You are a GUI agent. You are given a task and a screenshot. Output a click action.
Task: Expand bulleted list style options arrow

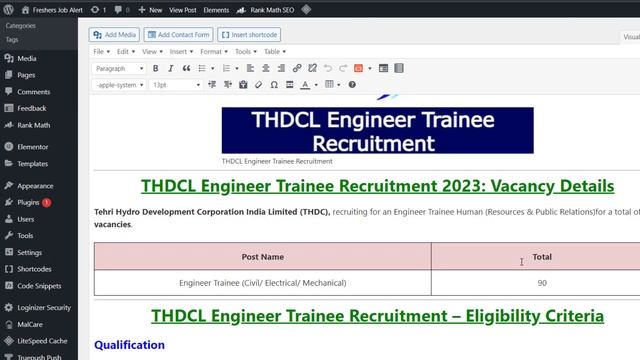coord(213,69)
